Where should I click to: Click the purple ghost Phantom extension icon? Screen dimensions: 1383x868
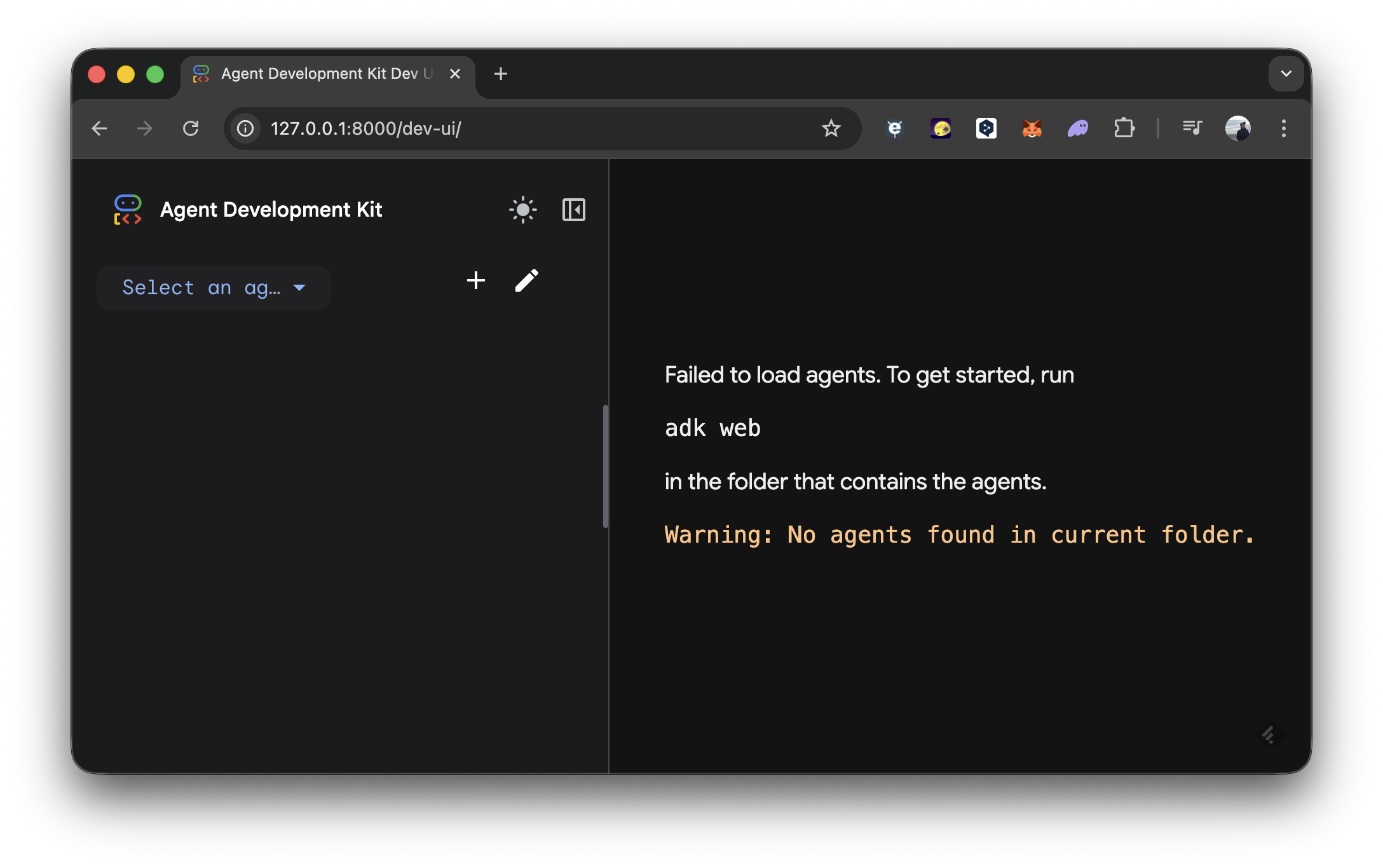[1077, 128]
